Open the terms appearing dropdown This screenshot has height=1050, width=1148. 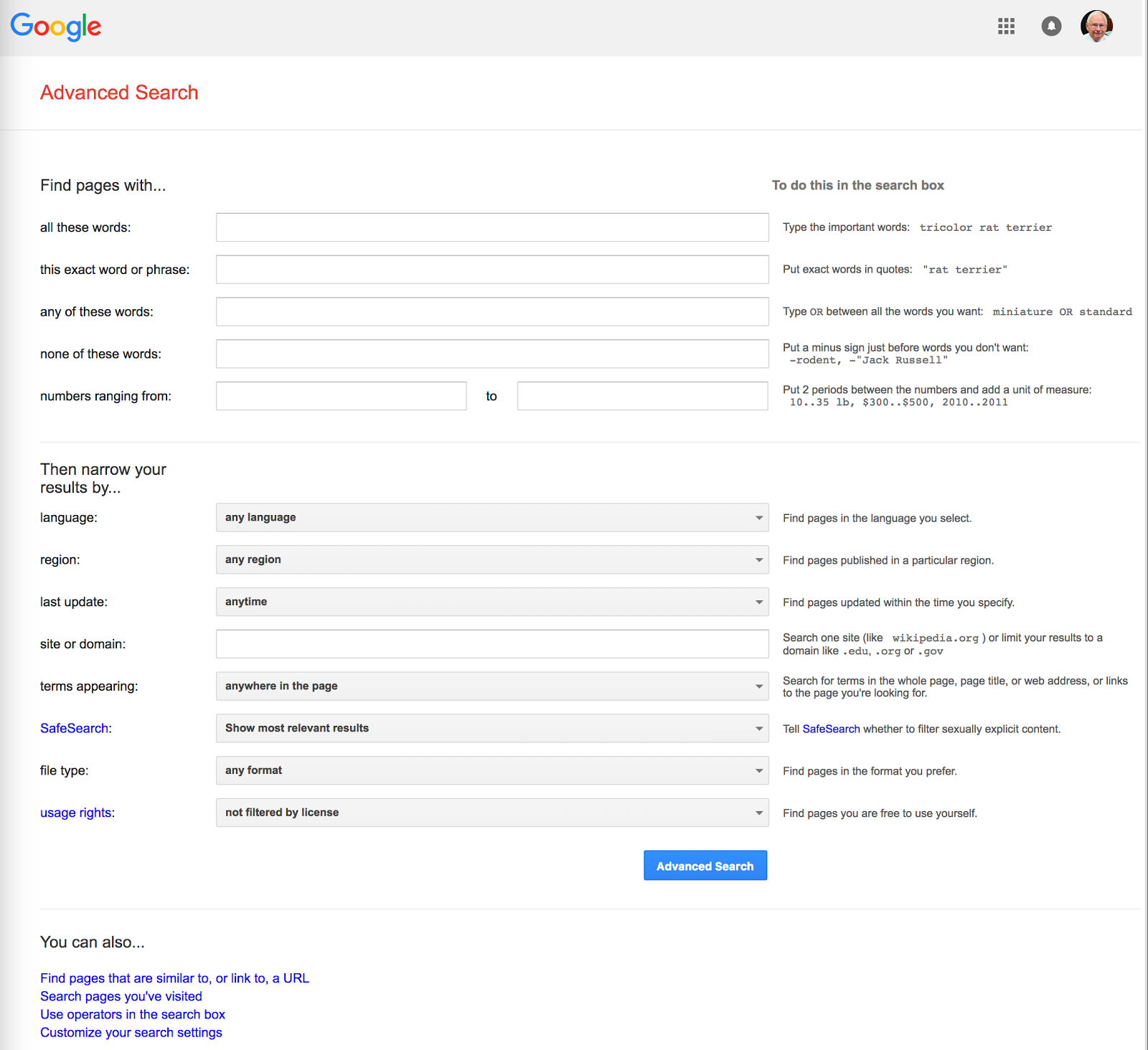click(491, 686)
